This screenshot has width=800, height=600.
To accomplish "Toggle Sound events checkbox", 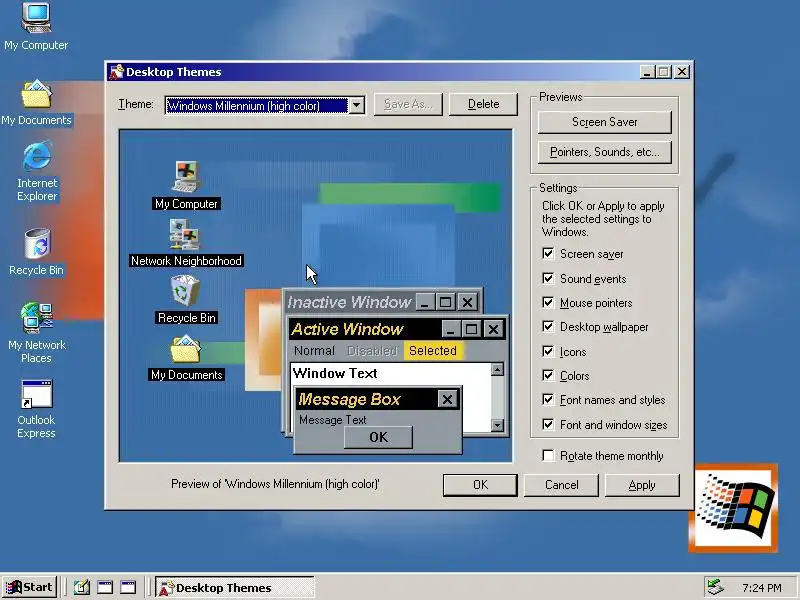I will point(548,279).
